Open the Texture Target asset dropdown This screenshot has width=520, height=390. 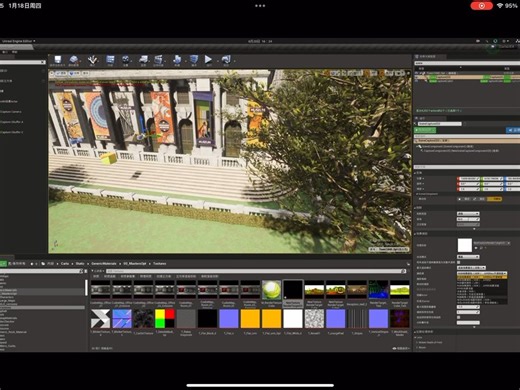[492, 243]
